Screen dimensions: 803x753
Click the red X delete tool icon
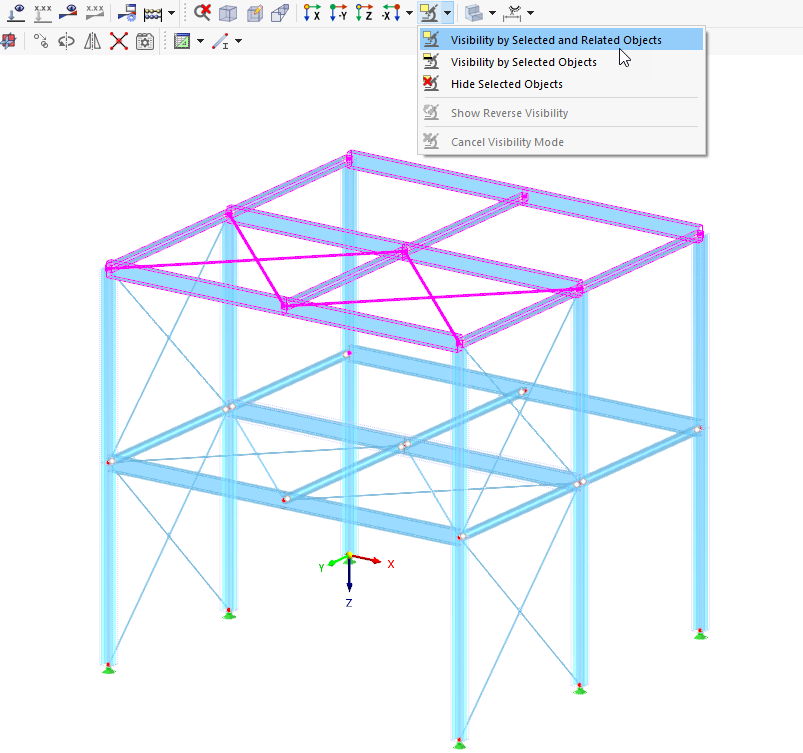tap(118, 40)
